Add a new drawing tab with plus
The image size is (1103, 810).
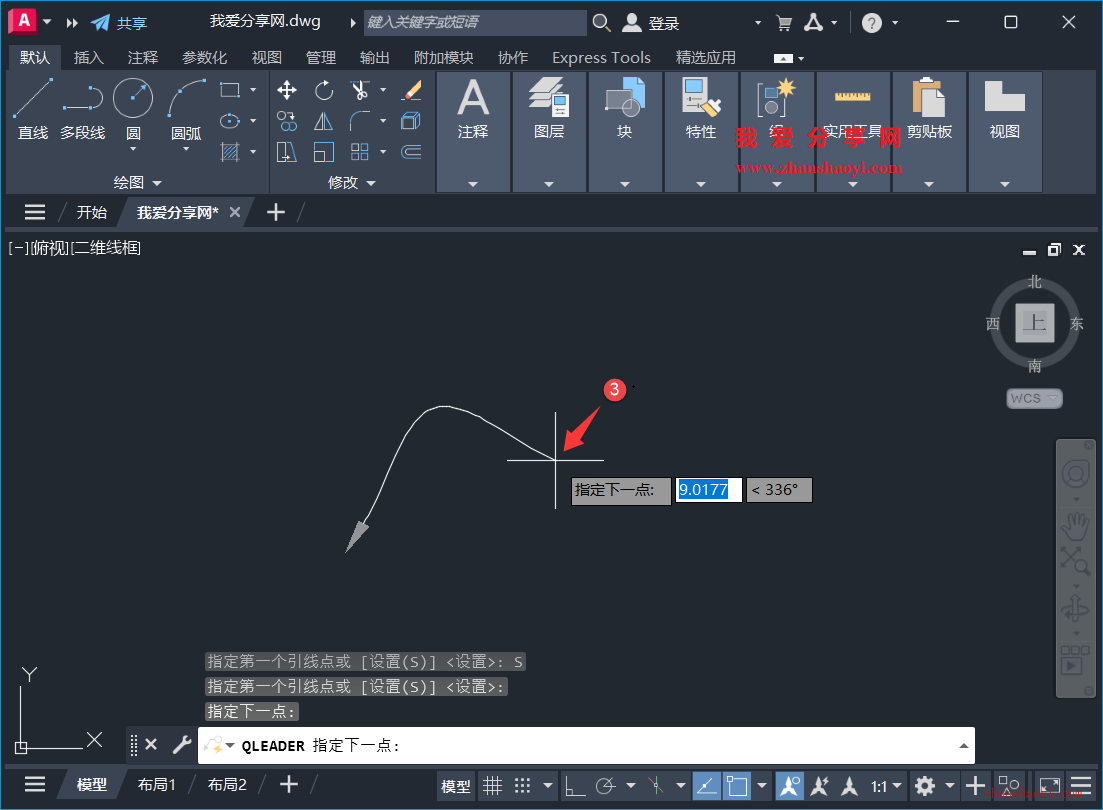click(276, 213)
